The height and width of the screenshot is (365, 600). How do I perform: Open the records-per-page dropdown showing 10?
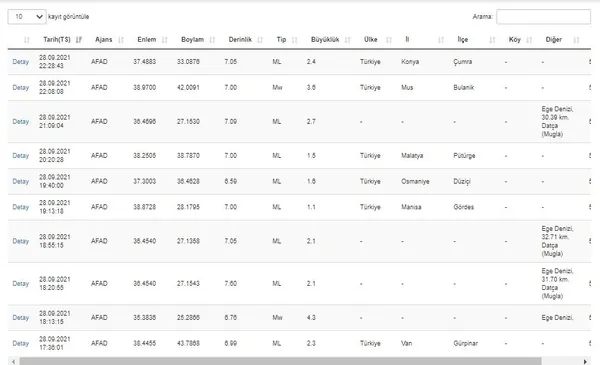pyautogui.click(x=27, y=17)
